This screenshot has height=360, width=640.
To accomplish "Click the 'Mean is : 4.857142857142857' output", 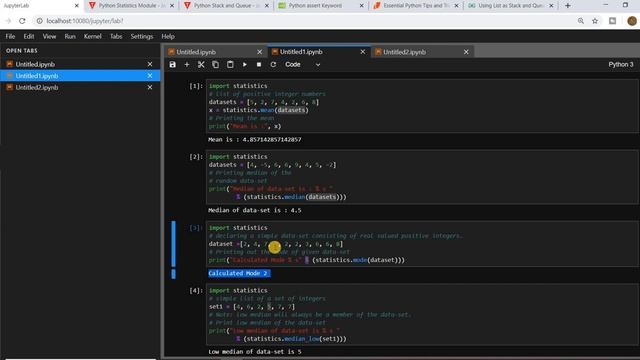I will 255,140.
